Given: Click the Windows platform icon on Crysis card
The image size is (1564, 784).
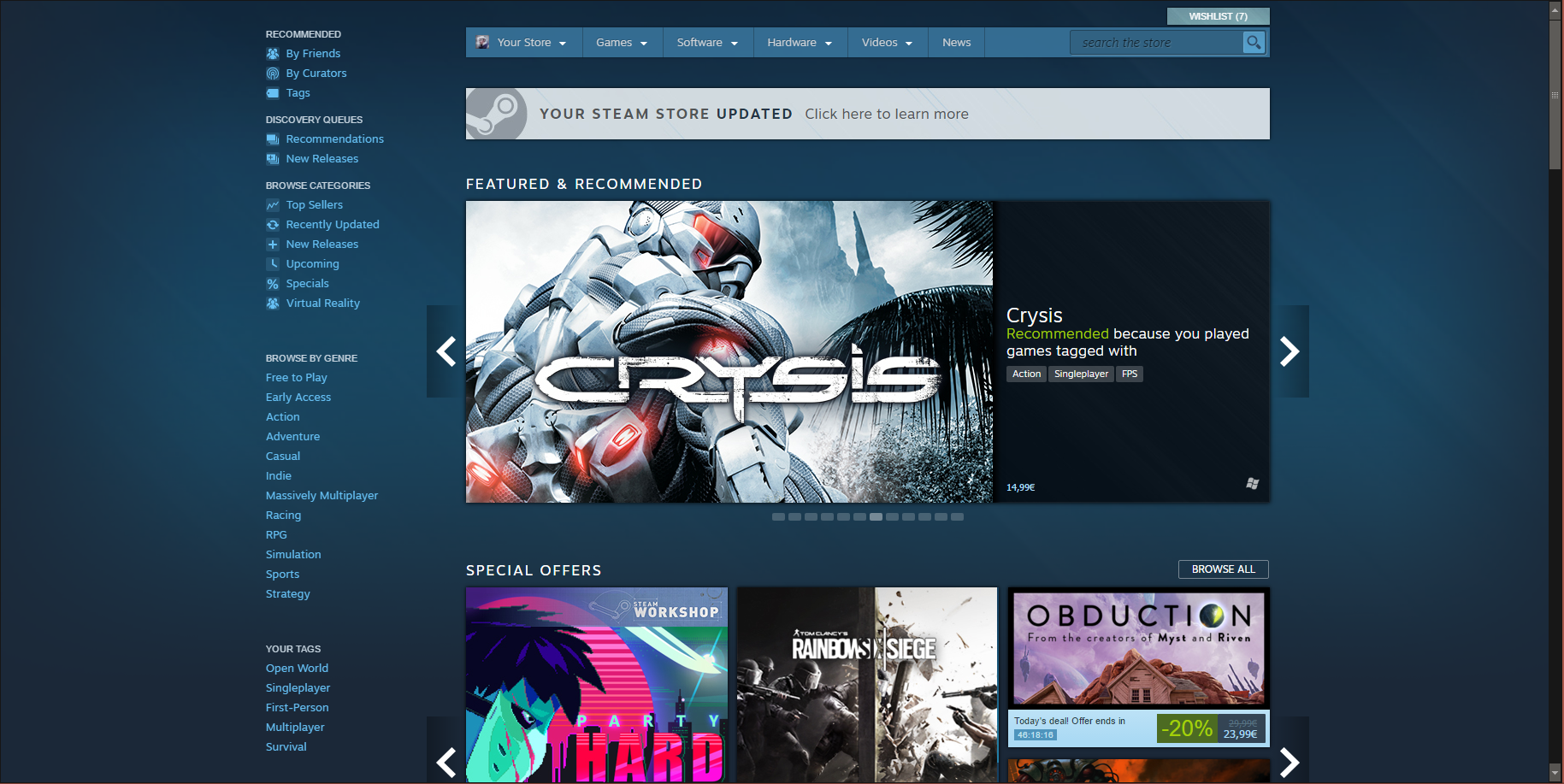Looking at the screenshot, I should (x=1252, y=484).
